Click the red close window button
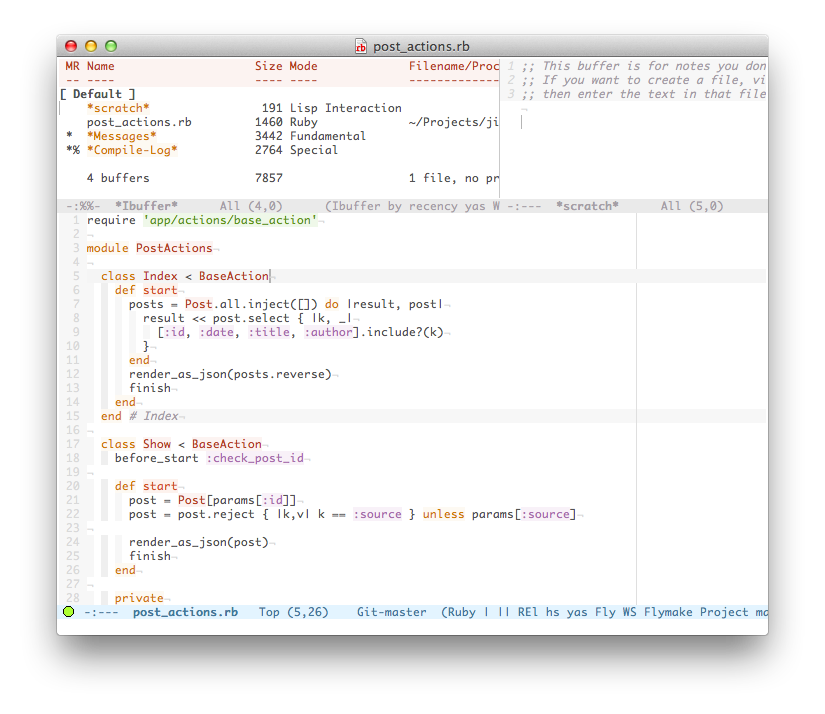 [x=71, y=46]
